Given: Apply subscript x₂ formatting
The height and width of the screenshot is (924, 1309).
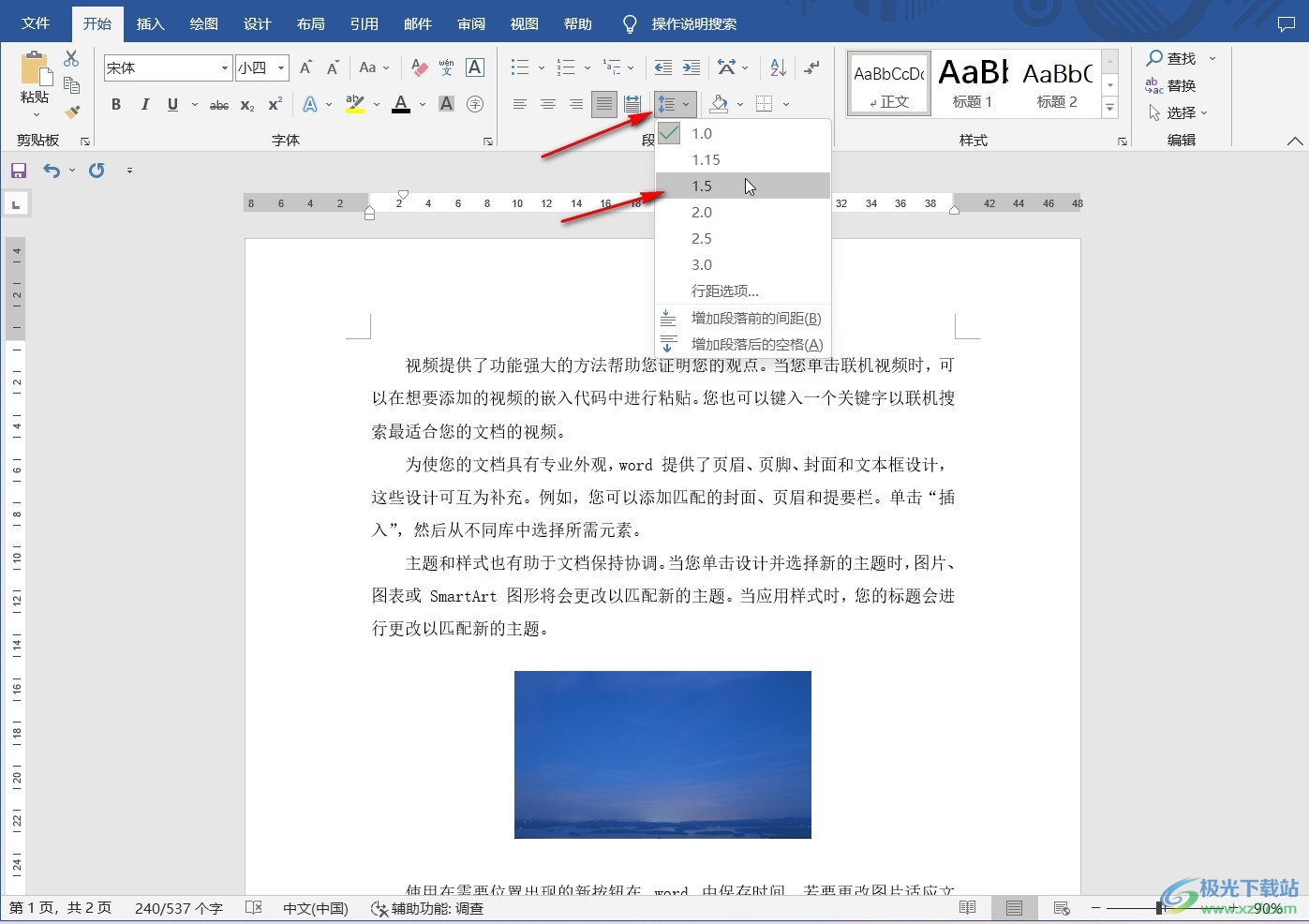Looking at the screenshot, I should (x=247, y=105).
